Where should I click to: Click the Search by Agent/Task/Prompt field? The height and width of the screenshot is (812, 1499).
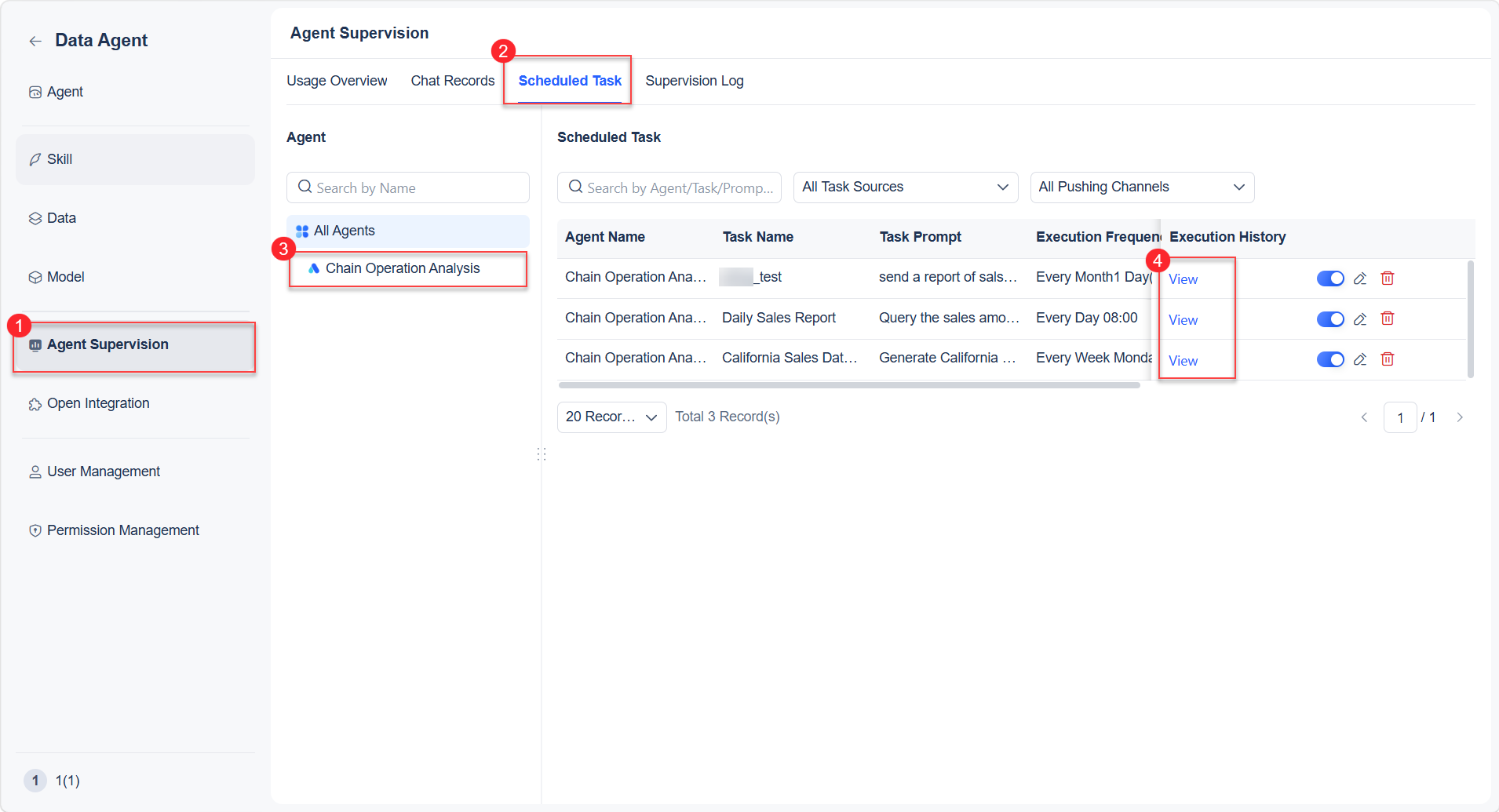pyautogui.click(x=669, y=188)
